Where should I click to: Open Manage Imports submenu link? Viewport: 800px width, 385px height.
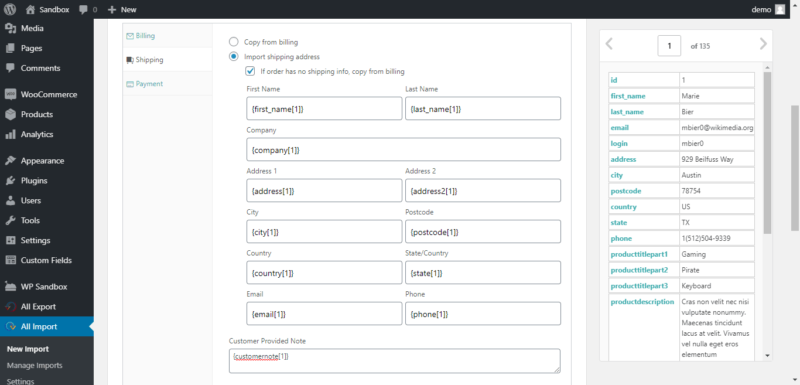(x=35, y=366)
